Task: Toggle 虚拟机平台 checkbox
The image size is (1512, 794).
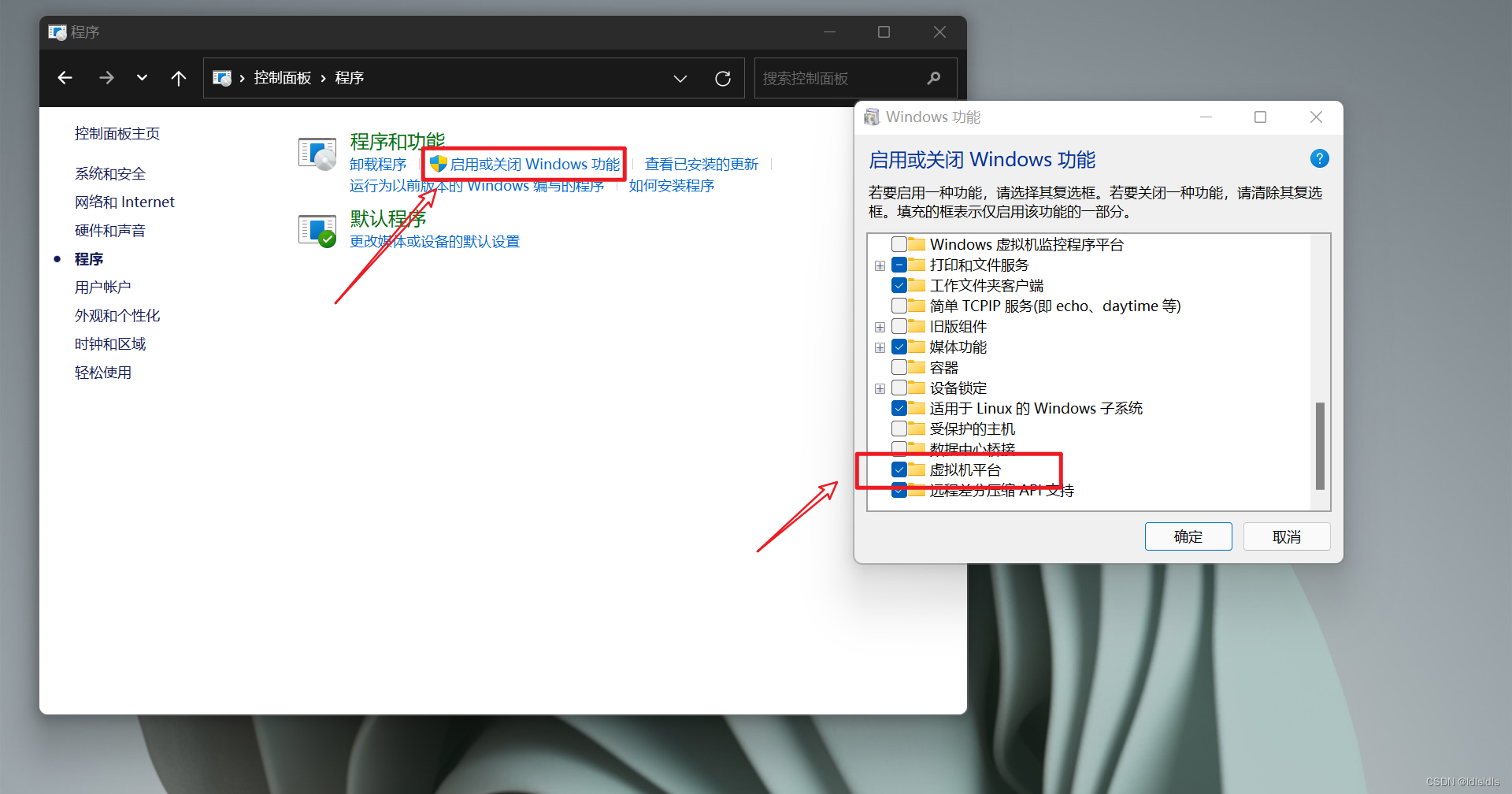Action: coord(899,469)
